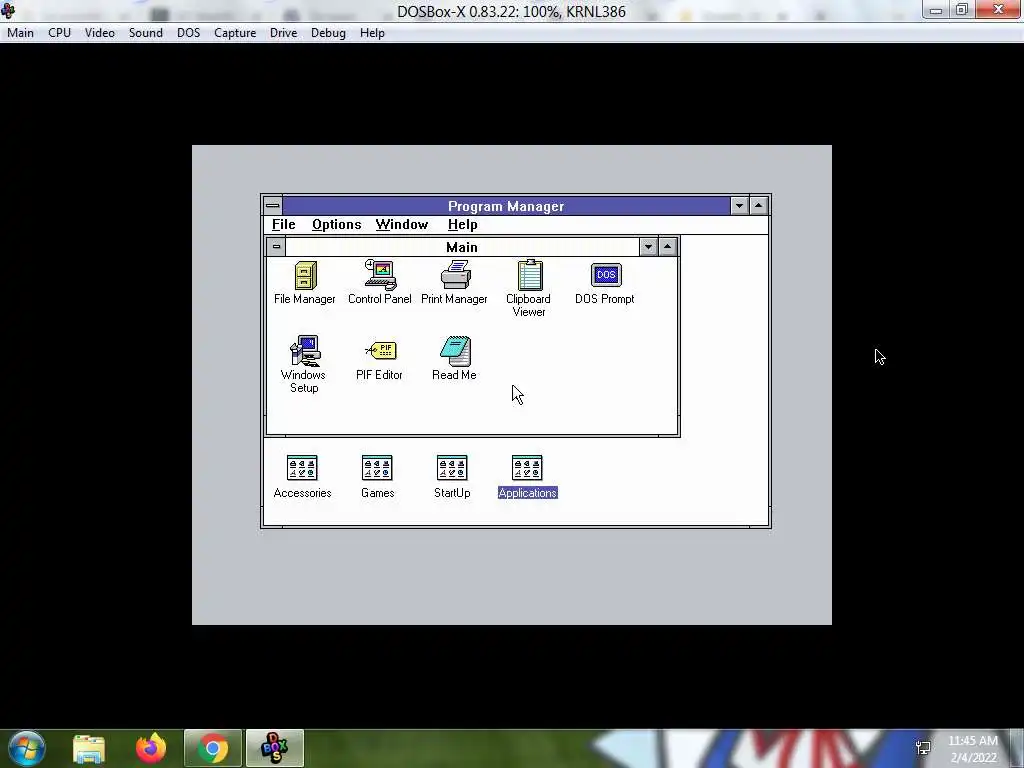Click the Windows Start orb
1024x768 pixels.
point(26,748)
